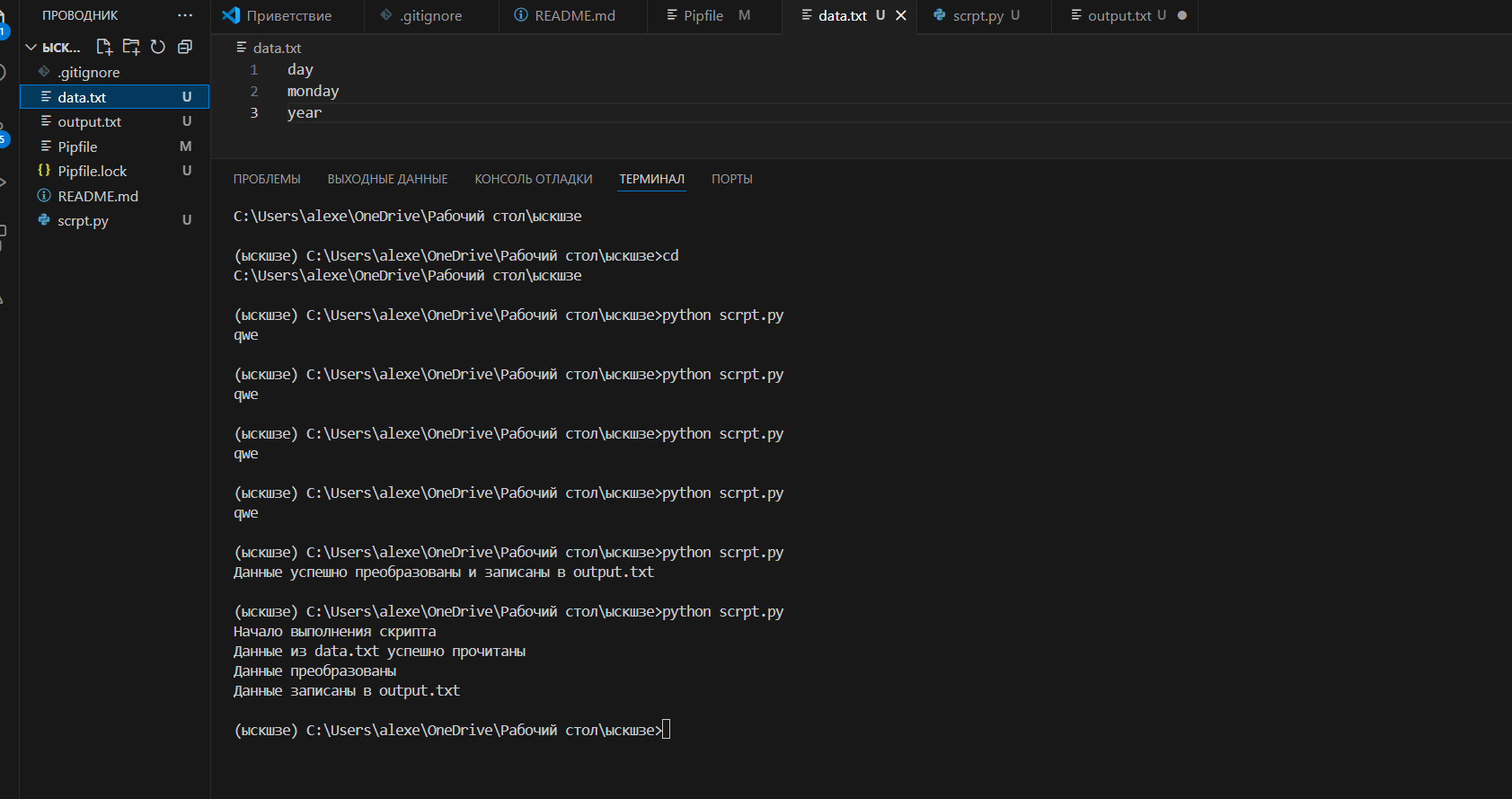This screenshot has height=799, width=1512.
Task: Collapse the ЫСК project folder section
Action: (x=31, y=48)
